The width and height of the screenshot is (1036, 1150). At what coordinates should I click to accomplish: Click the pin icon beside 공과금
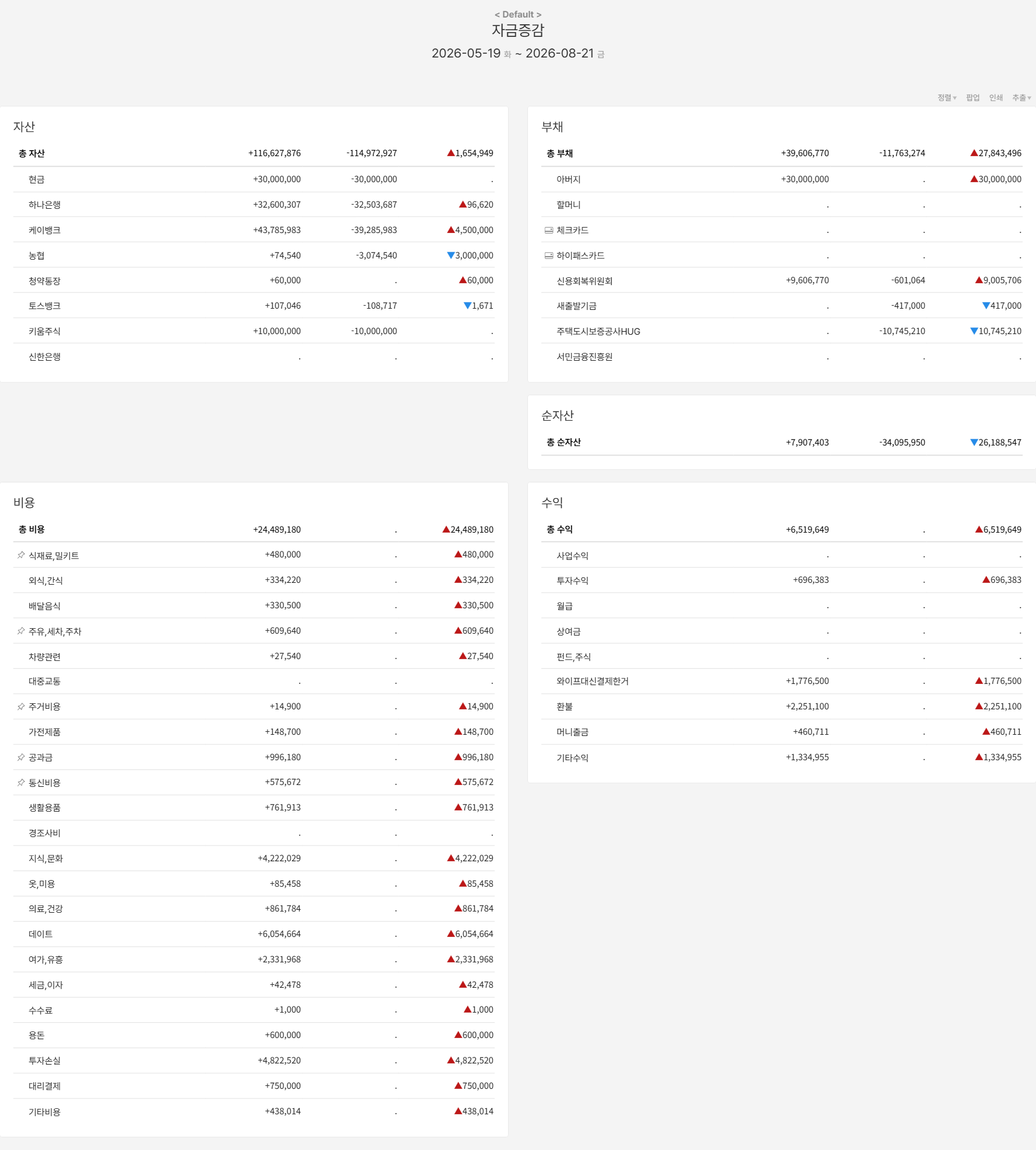[x=21, y=758]
